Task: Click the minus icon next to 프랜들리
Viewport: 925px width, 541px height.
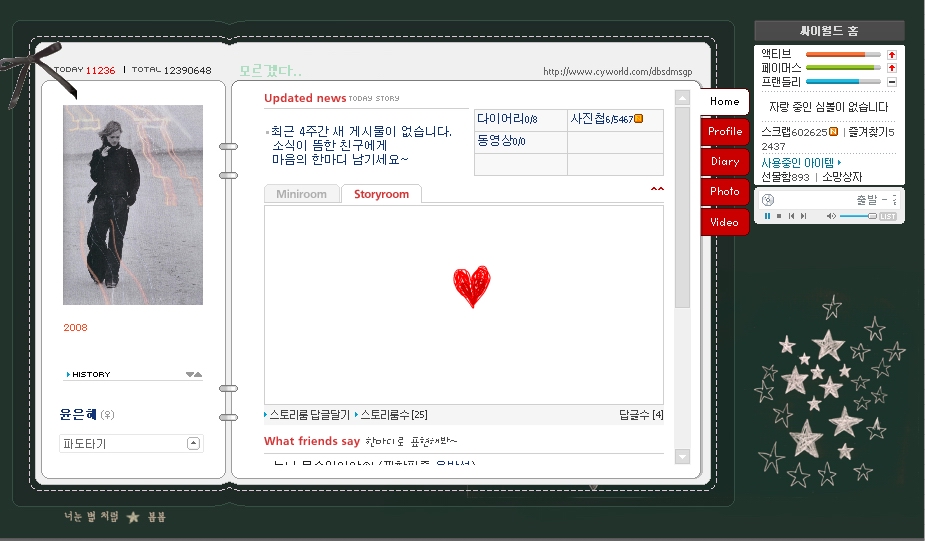Action: (x=892, y=82)
